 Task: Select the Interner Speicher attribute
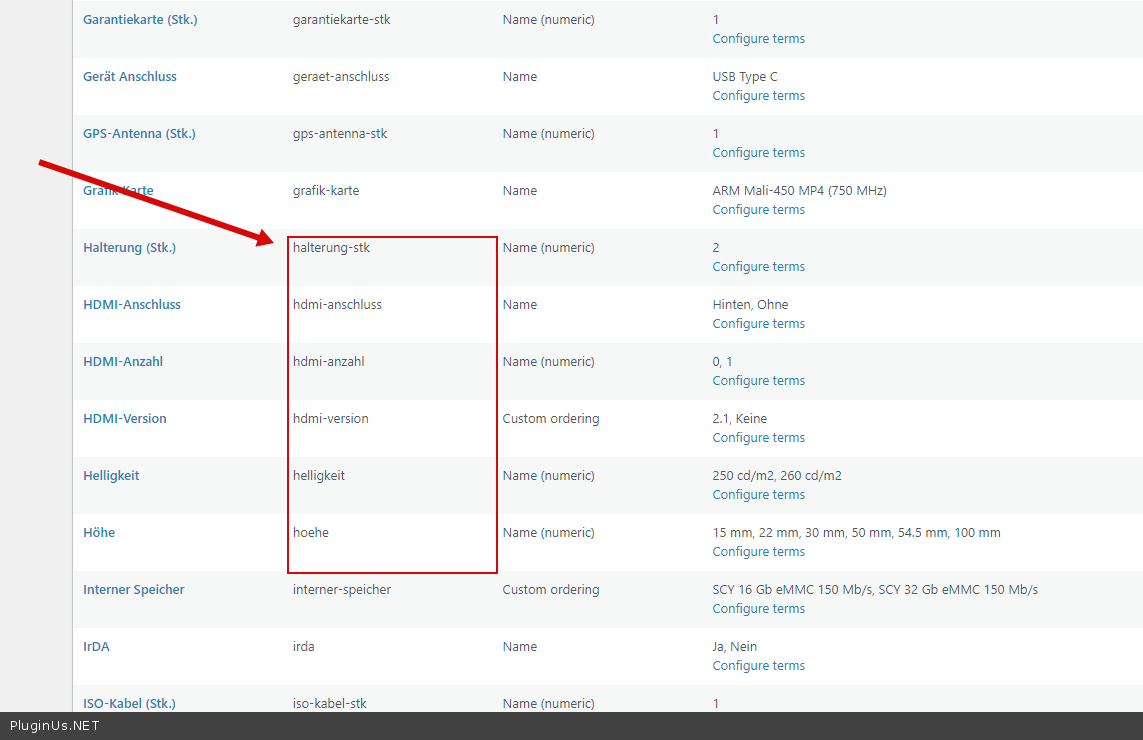[x=134, y=590]
